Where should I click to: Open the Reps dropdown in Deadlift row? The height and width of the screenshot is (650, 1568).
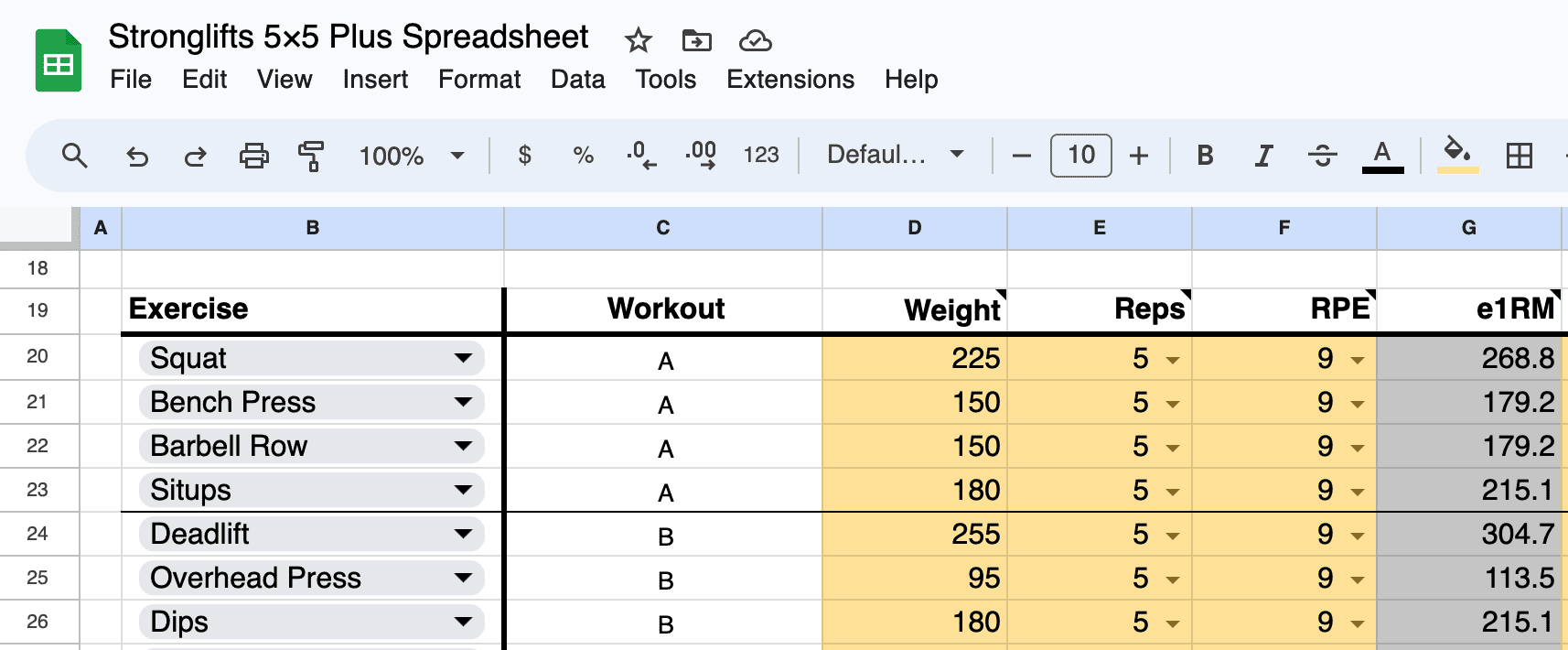click(1172, 536)
